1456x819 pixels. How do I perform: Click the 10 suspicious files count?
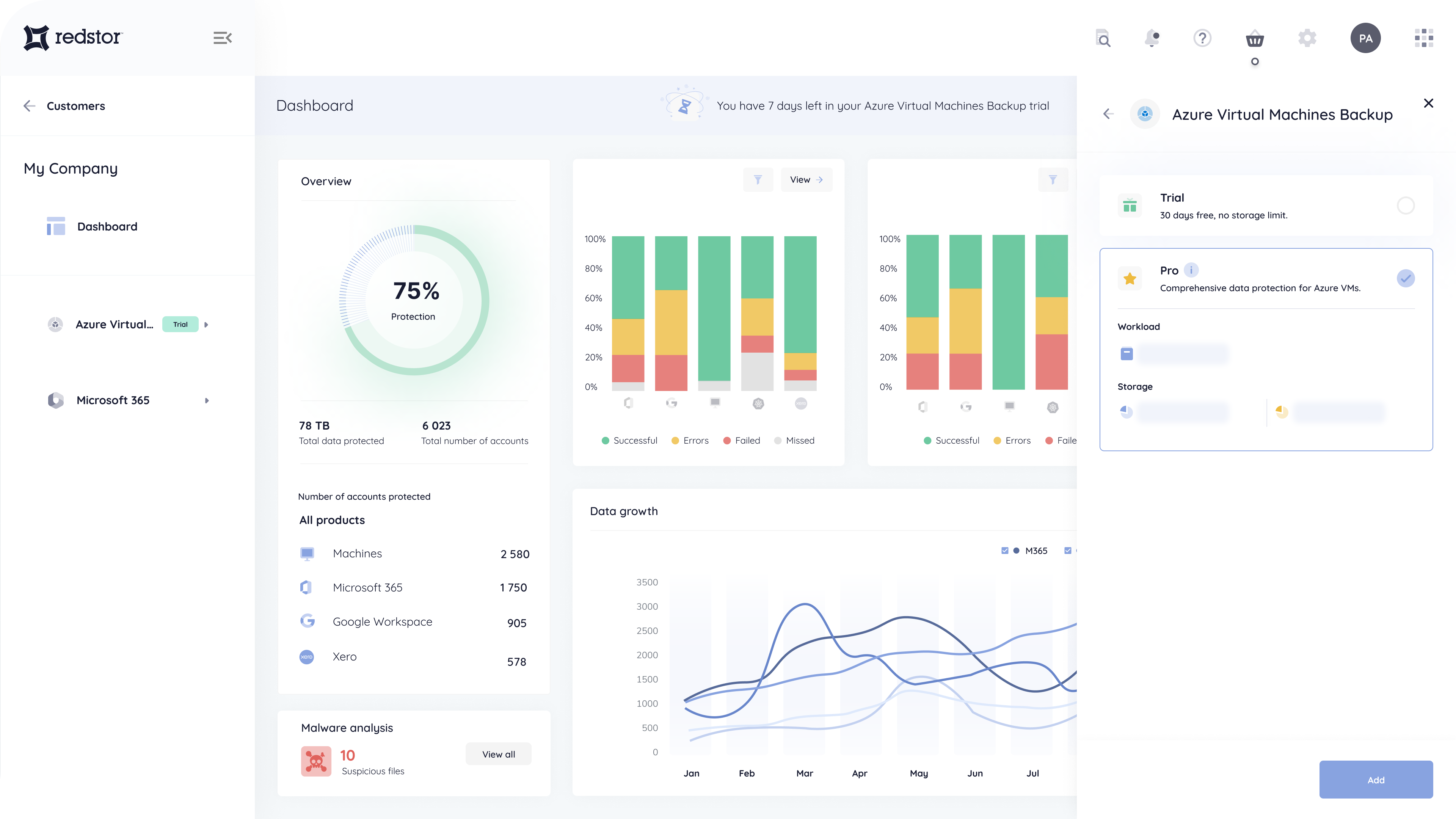click(x=348, y=755)
